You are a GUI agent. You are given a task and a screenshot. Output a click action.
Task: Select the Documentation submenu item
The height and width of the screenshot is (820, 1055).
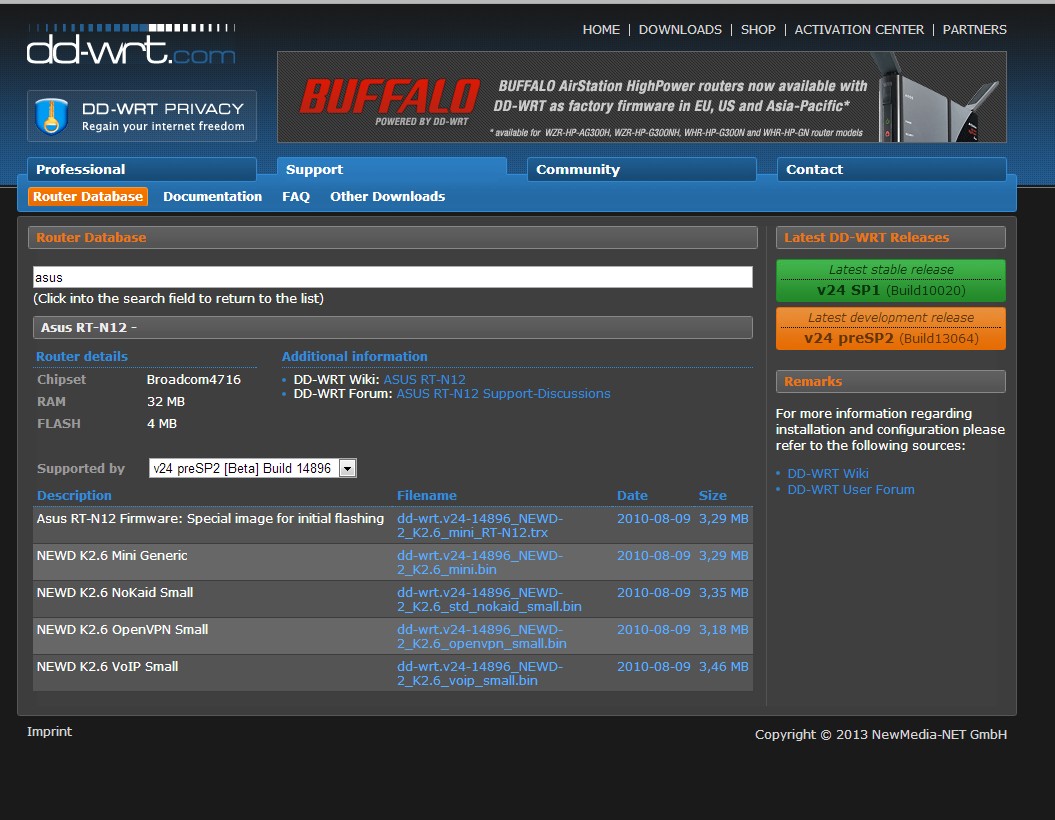pyautogui.click(x=212, y=196)
